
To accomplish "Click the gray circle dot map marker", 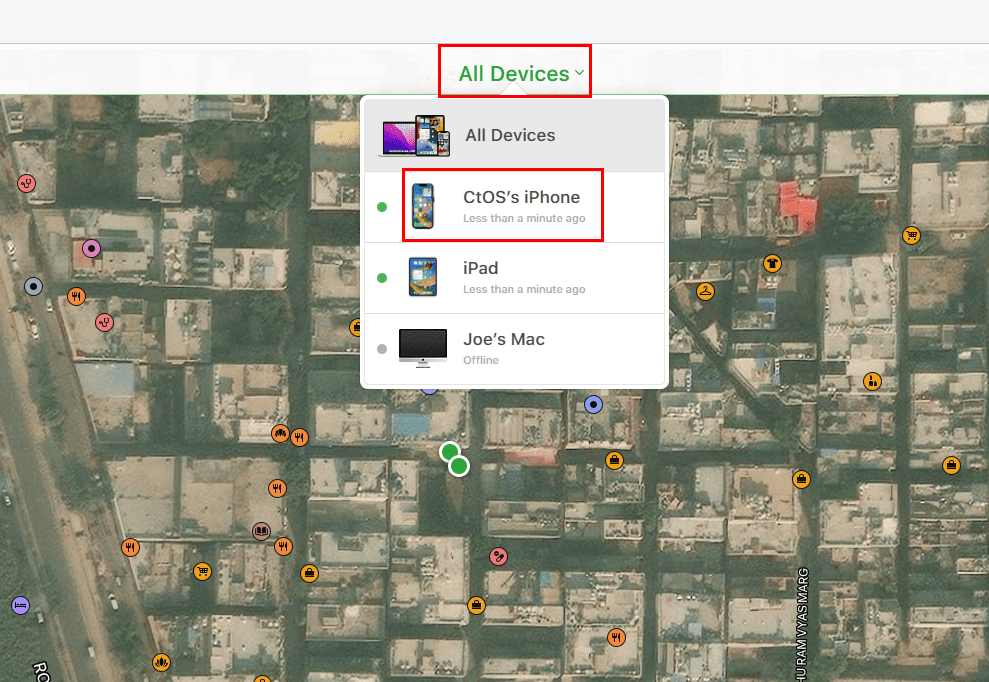I will pos(33,287).
